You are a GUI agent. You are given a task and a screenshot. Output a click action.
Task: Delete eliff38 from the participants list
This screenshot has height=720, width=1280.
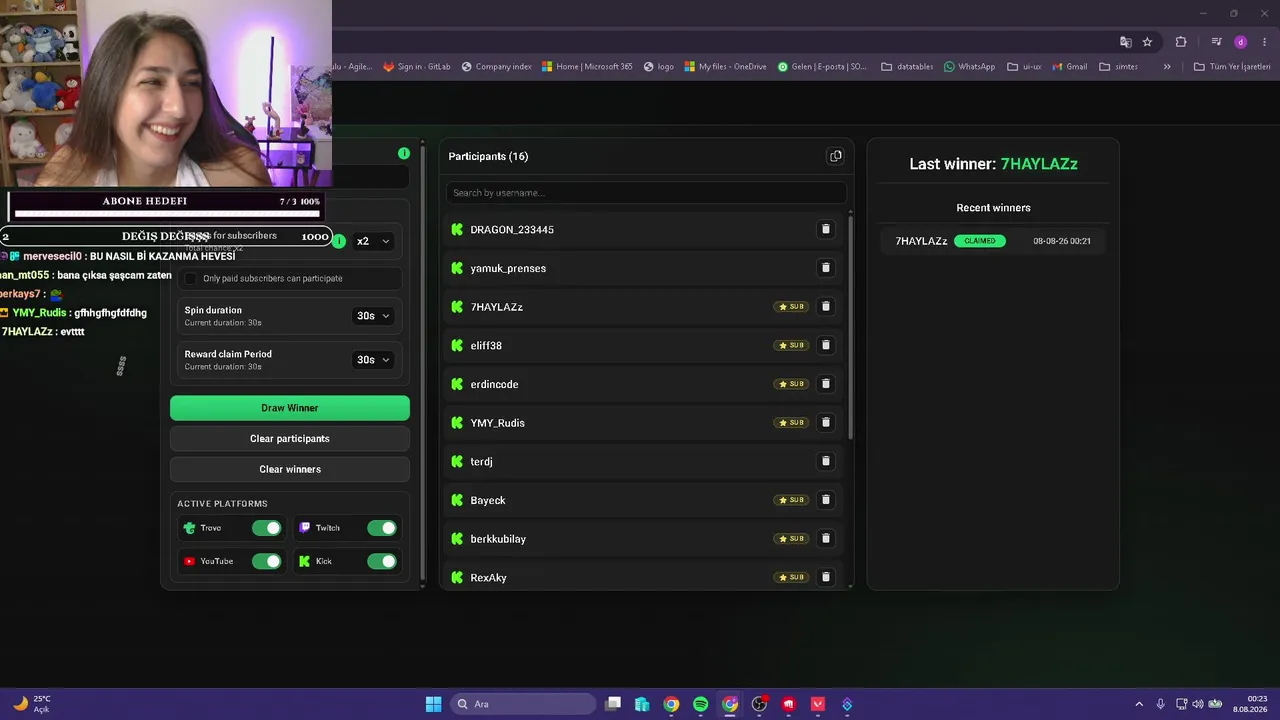tap(825, 345)
